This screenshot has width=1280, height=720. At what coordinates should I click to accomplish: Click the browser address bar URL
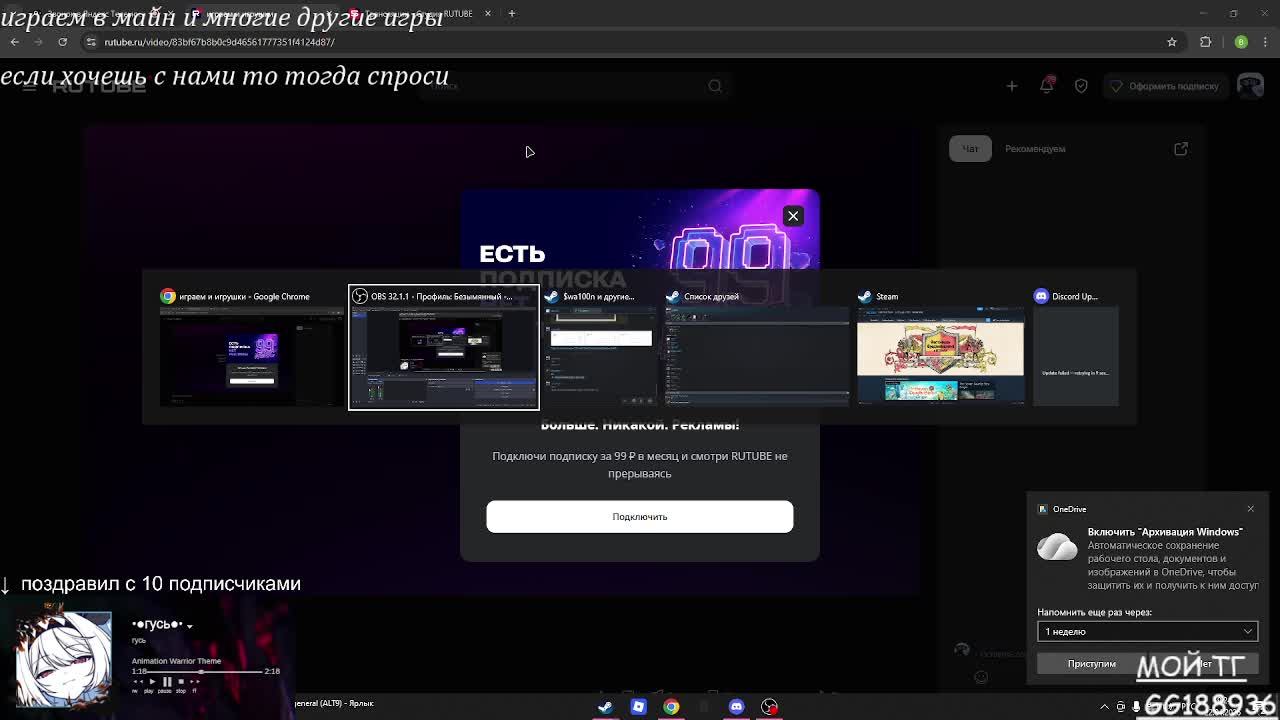click(x=220, y=42)
